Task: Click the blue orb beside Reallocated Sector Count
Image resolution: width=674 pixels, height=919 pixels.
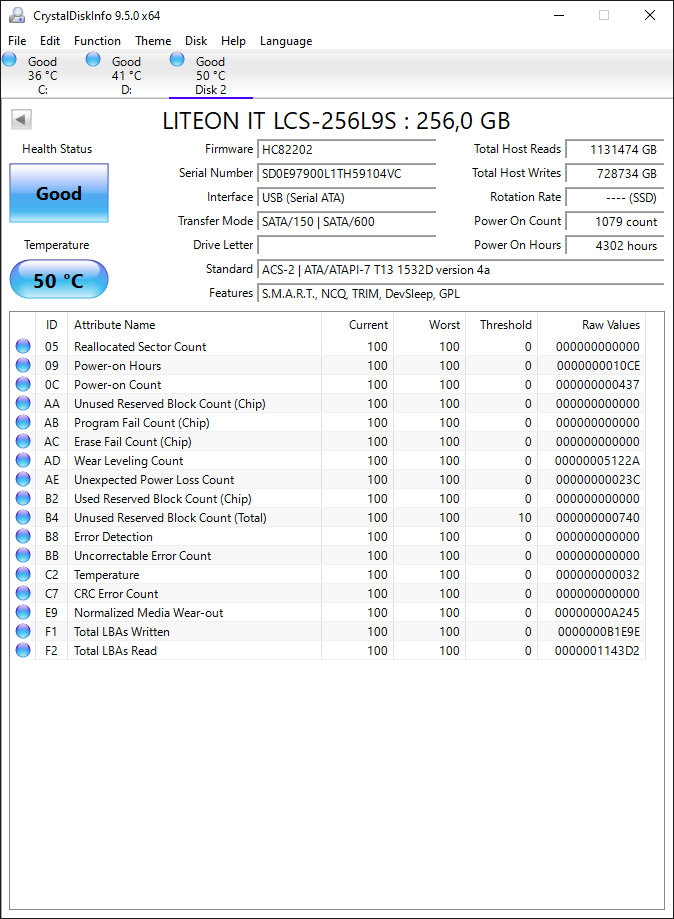Action: point(23,346)
